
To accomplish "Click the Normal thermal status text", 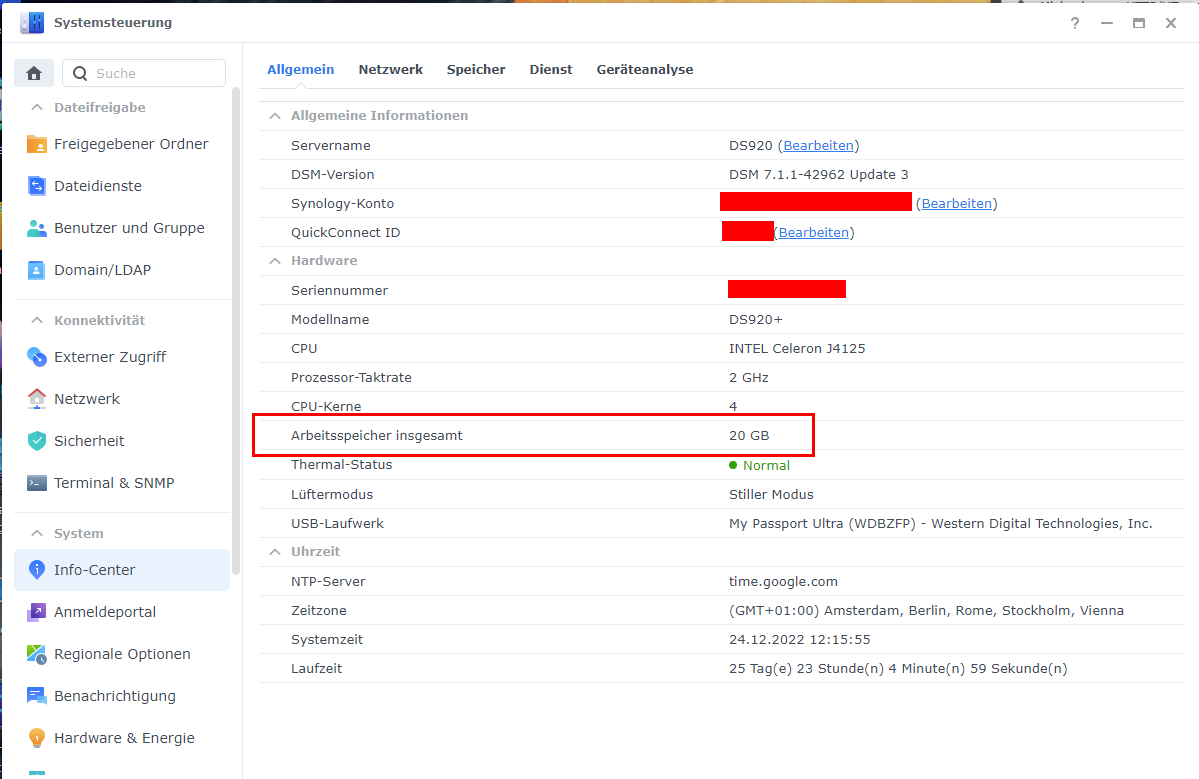I will pyautogui.click(x=766, y=466).
